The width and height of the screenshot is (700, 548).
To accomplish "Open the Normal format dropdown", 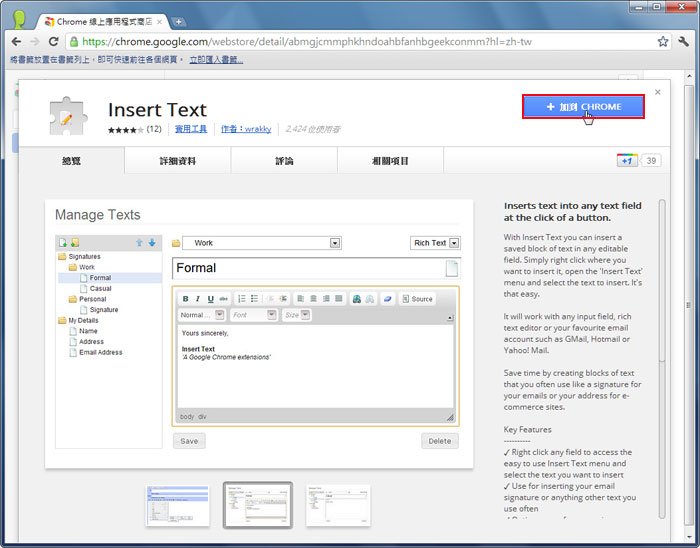I will [202, 315].
